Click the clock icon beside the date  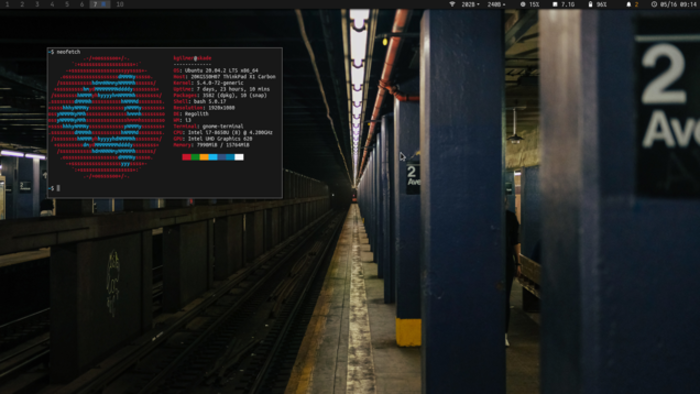pos(654,4)
